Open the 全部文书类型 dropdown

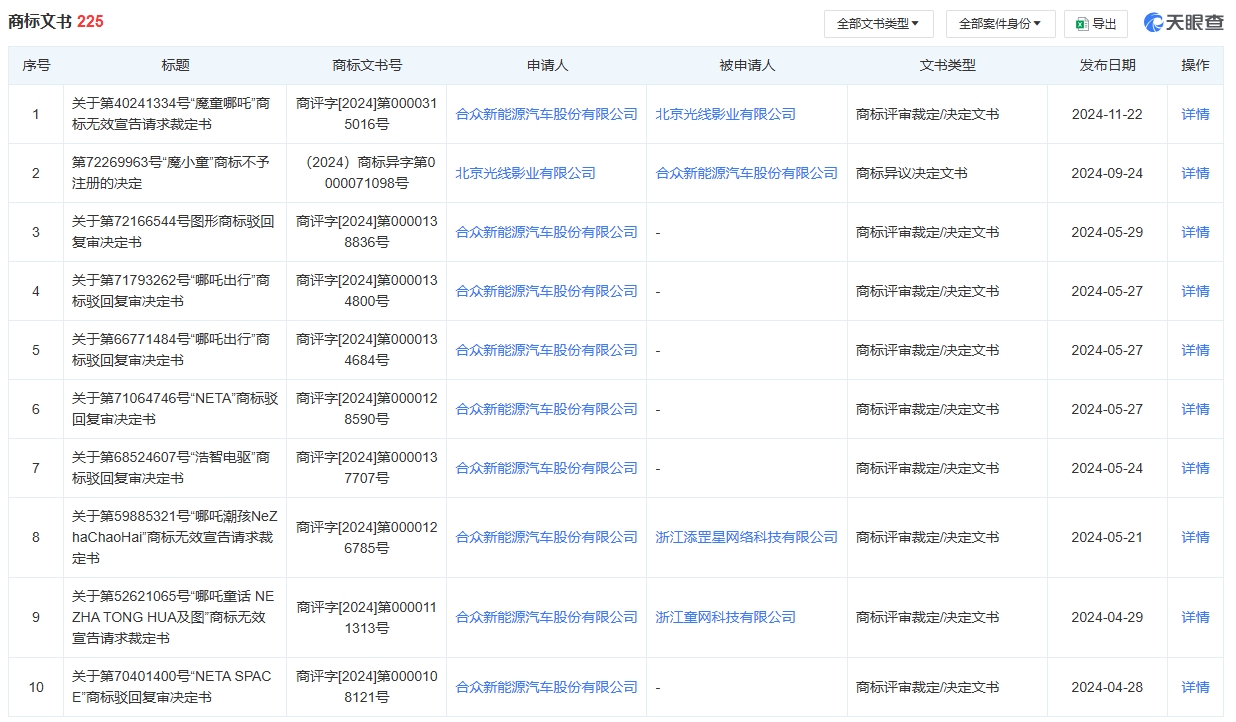pos(878,23)
